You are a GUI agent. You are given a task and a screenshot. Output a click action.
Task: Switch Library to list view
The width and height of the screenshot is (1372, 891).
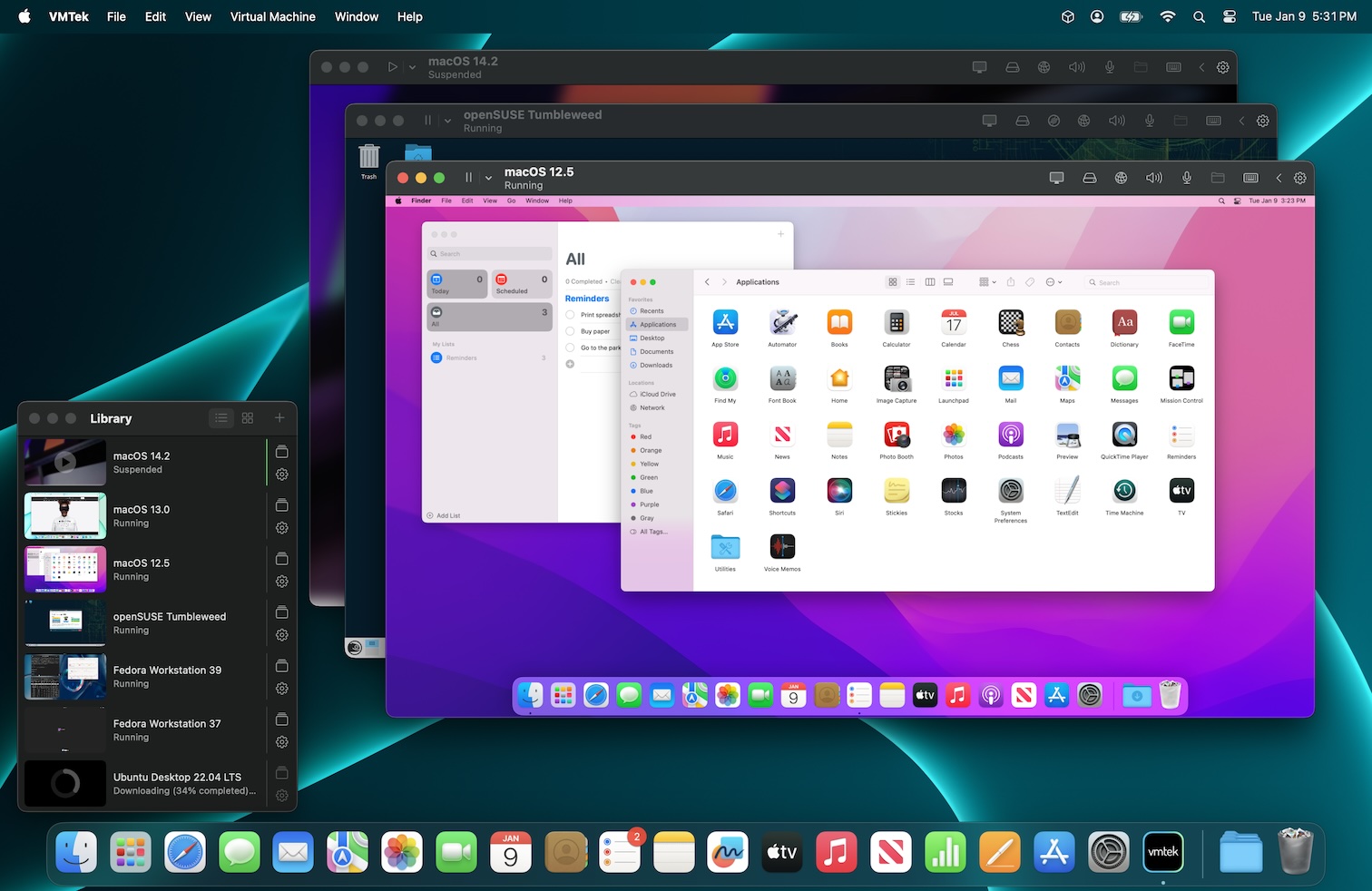tap(221, 418)
